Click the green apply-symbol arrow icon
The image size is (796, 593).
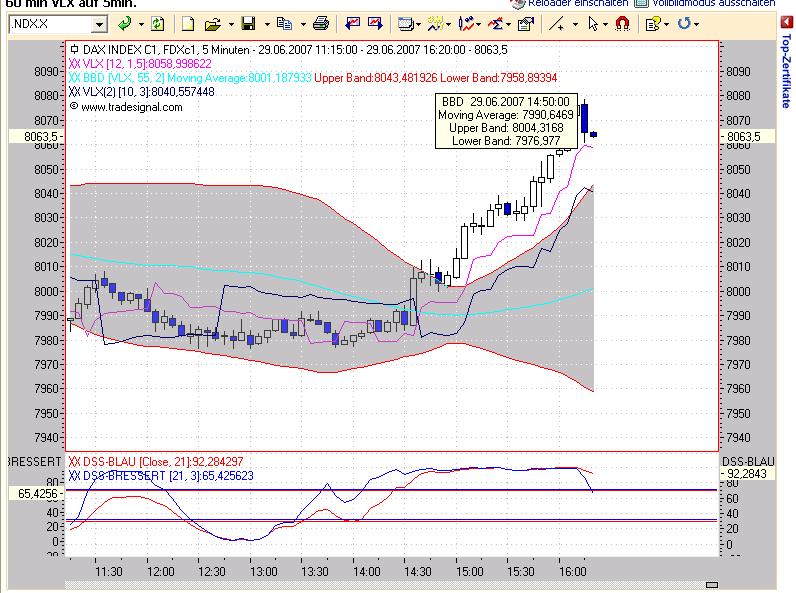click(x=124, y=23)
